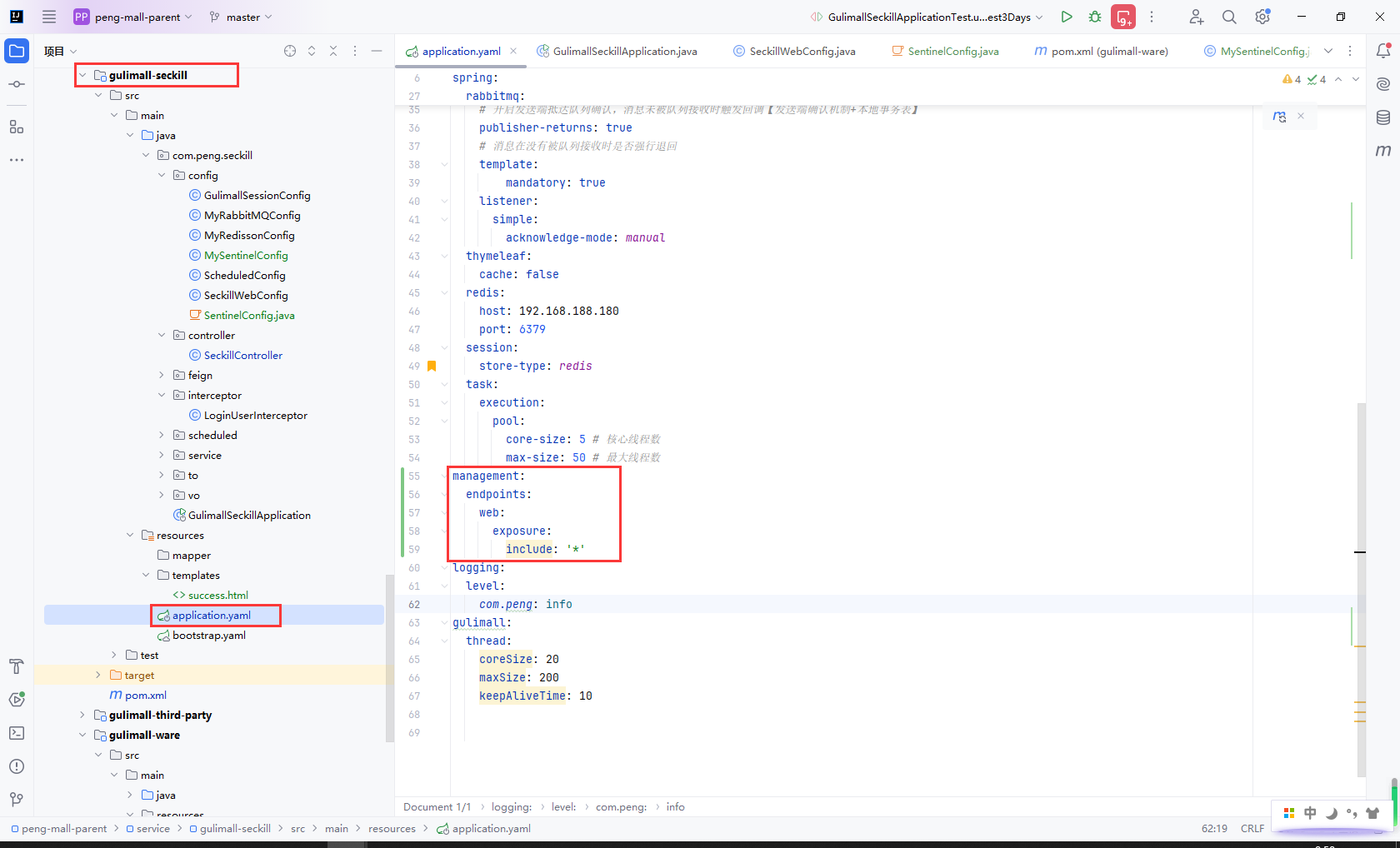The image size is (1400, 848).
Task: Open Search Everywhere magnifier
Action: pos(1229,17)
